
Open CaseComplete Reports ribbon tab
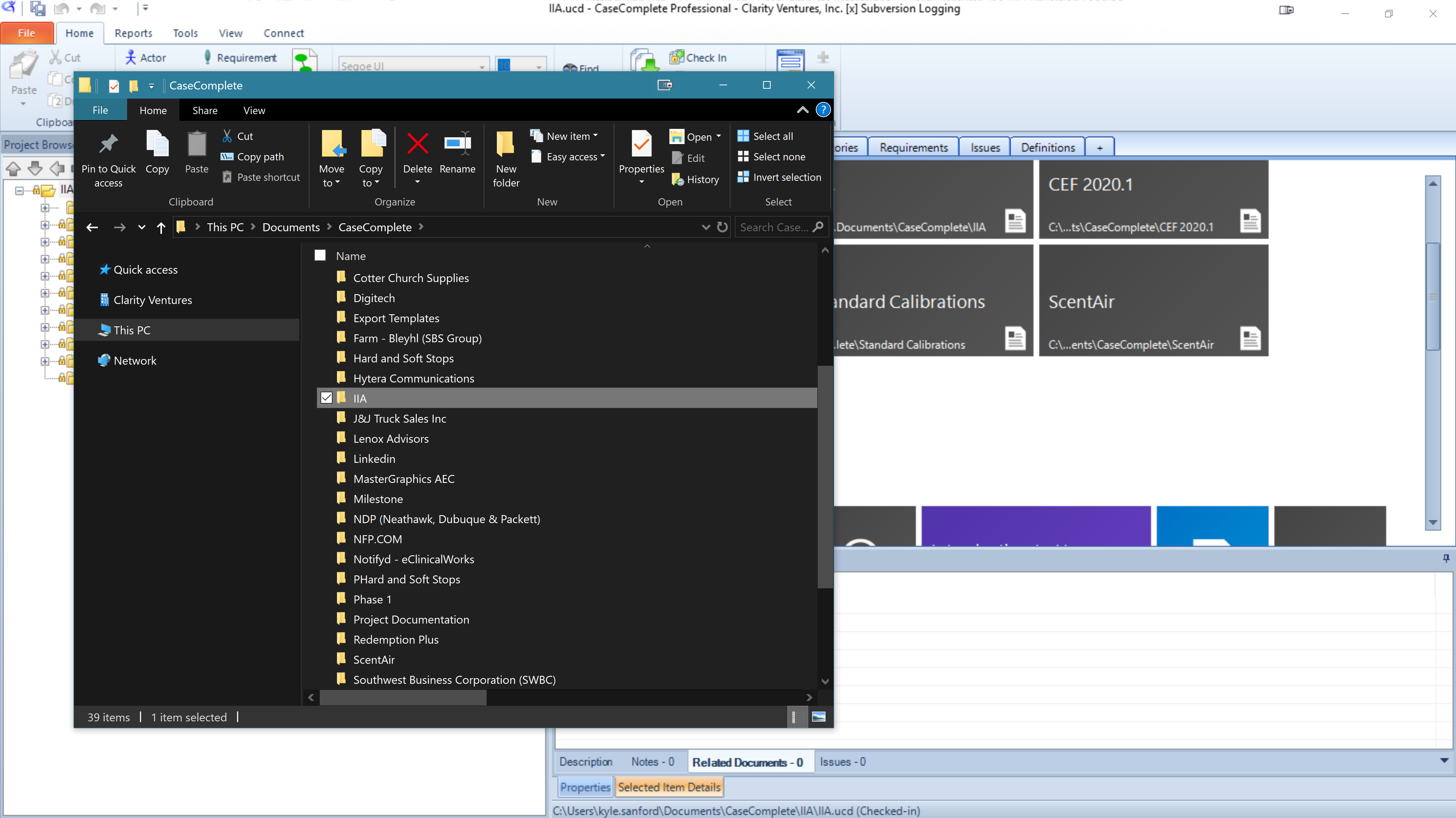pyautogui.click(x=134, y=33)
